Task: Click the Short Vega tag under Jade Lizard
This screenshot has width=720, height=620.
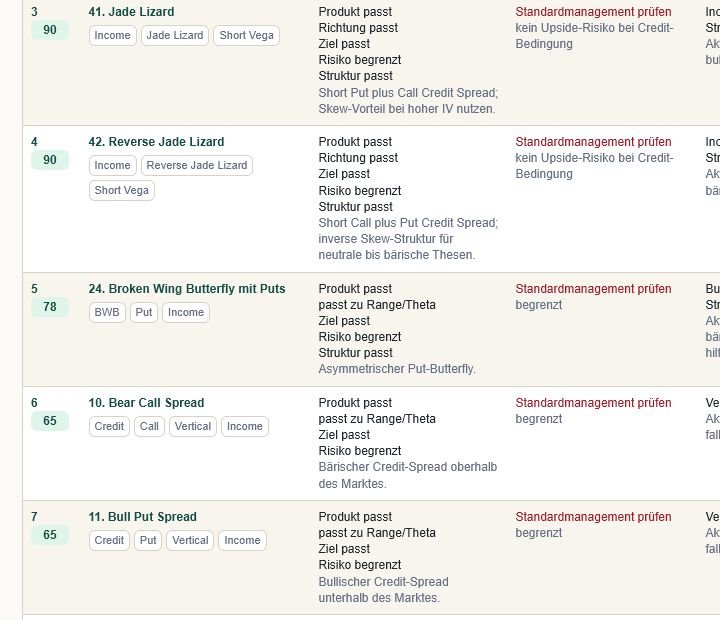Action: coord(246,35)
